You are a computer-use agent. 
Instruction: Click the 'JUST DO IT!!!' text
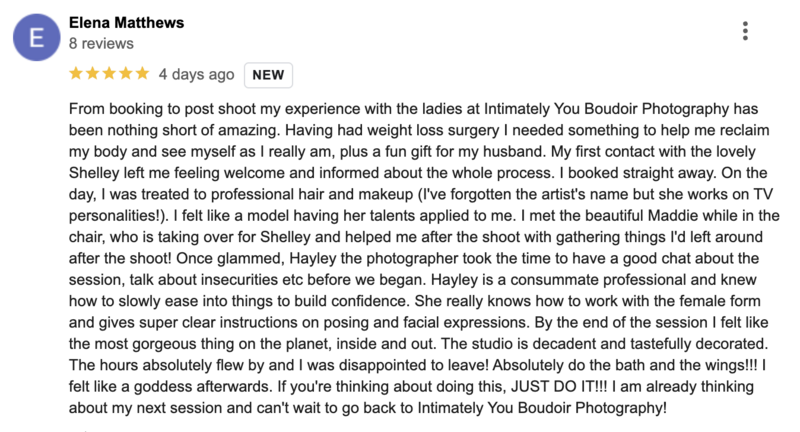tap(559, 386)
